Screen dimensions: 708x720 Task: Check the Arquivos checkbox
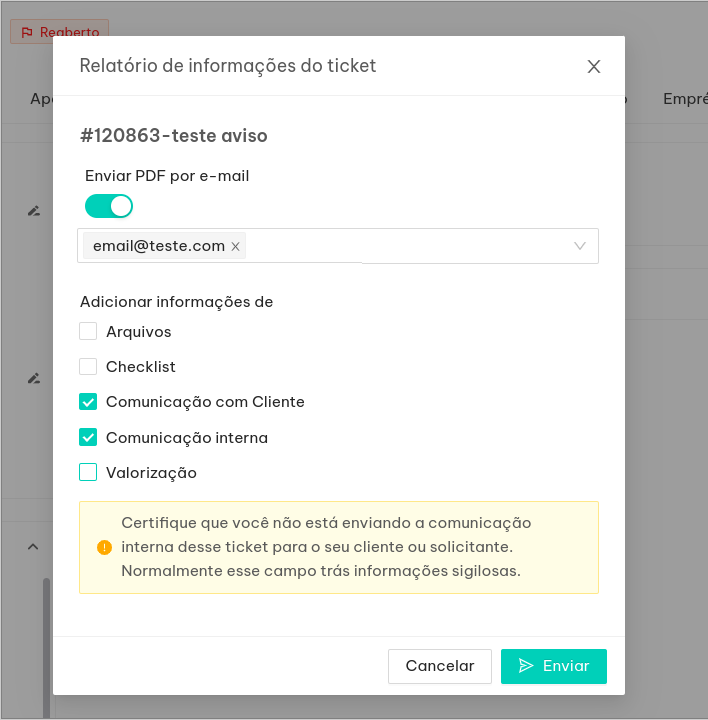coord(88,331)
